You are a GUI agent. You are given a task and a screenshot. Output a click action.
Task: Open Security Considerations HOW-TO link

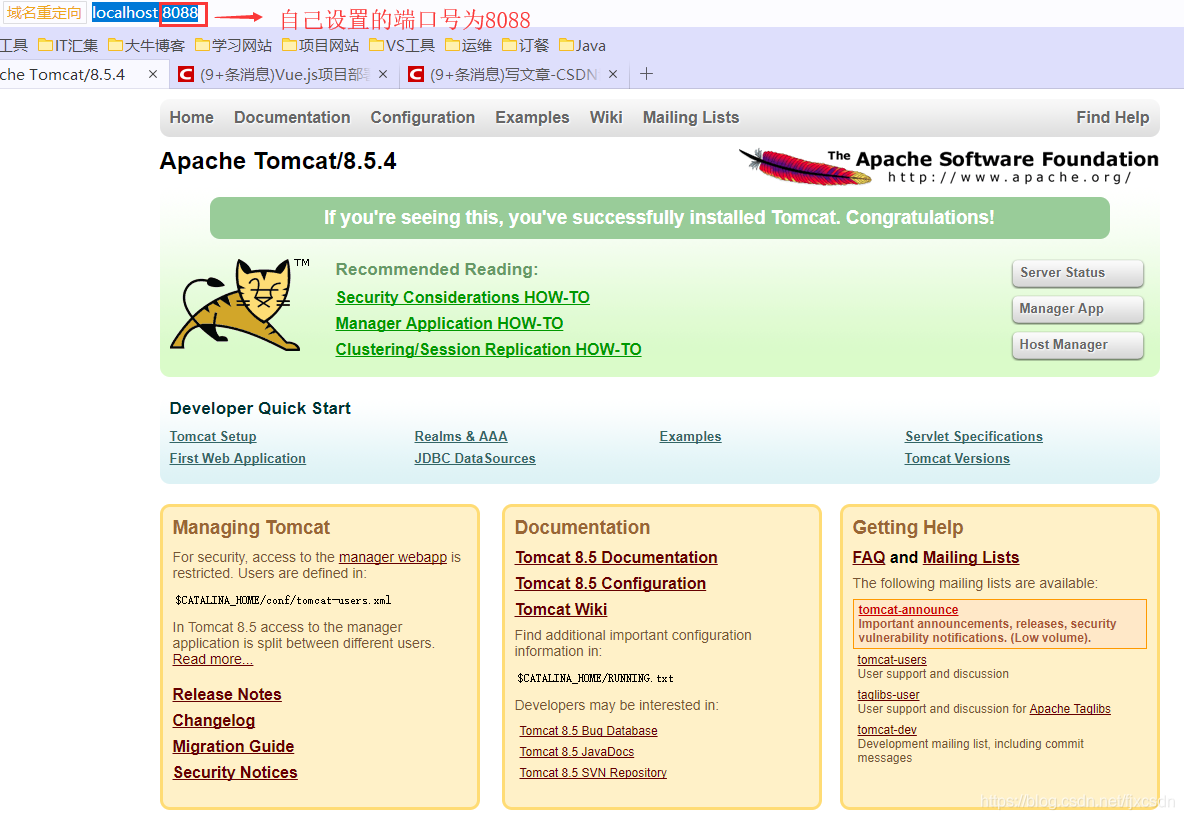pos(463,297)
